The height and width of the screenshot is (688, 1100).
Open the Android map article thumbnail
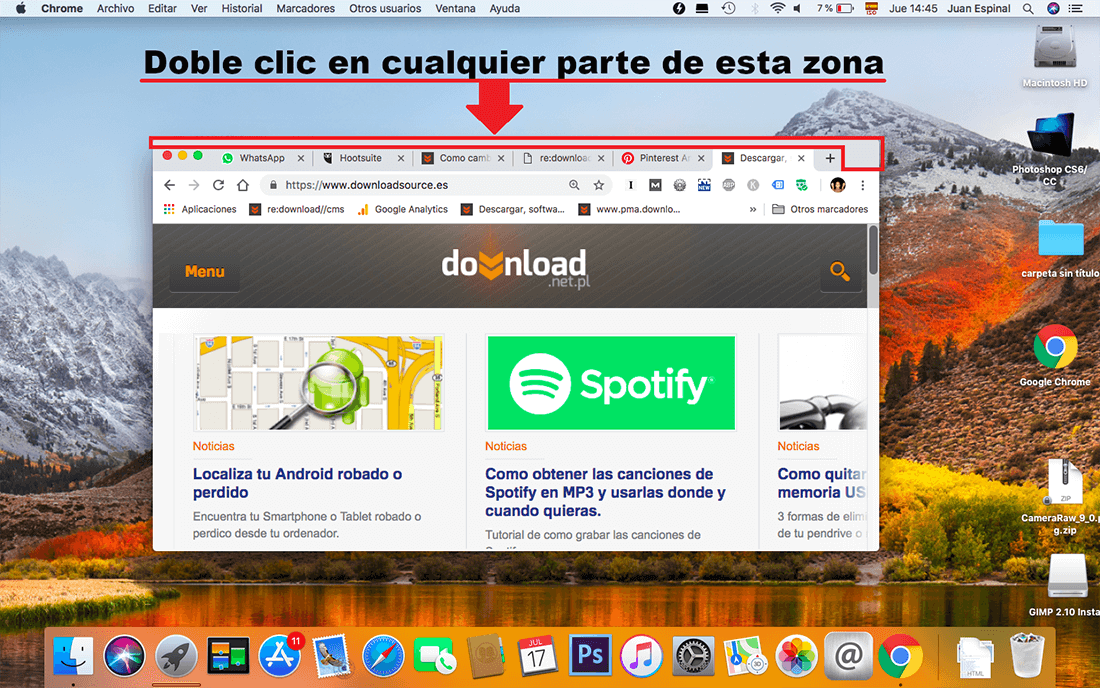(x=319, y=383)
